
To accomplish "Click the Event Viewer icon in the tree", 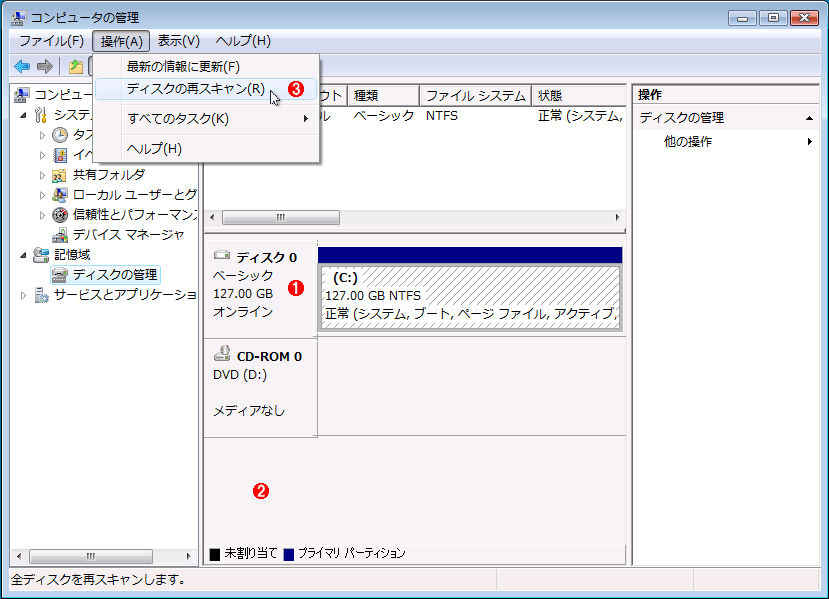I will 60,155.
